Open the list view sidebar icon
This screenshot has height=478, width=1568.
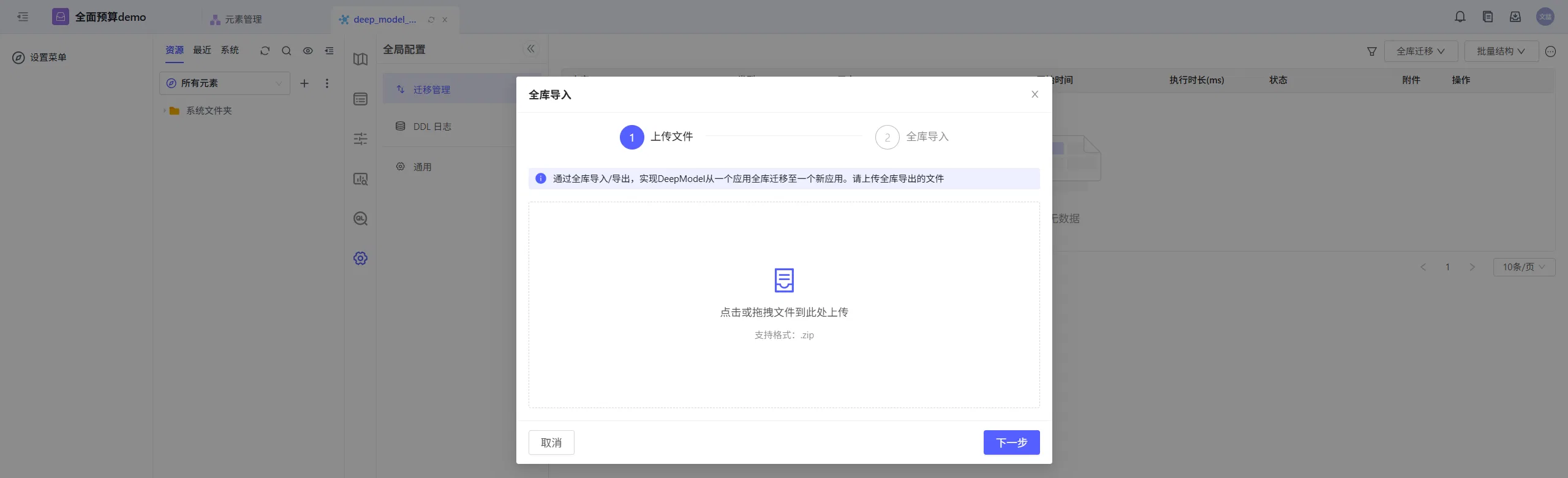click(361, 99)
